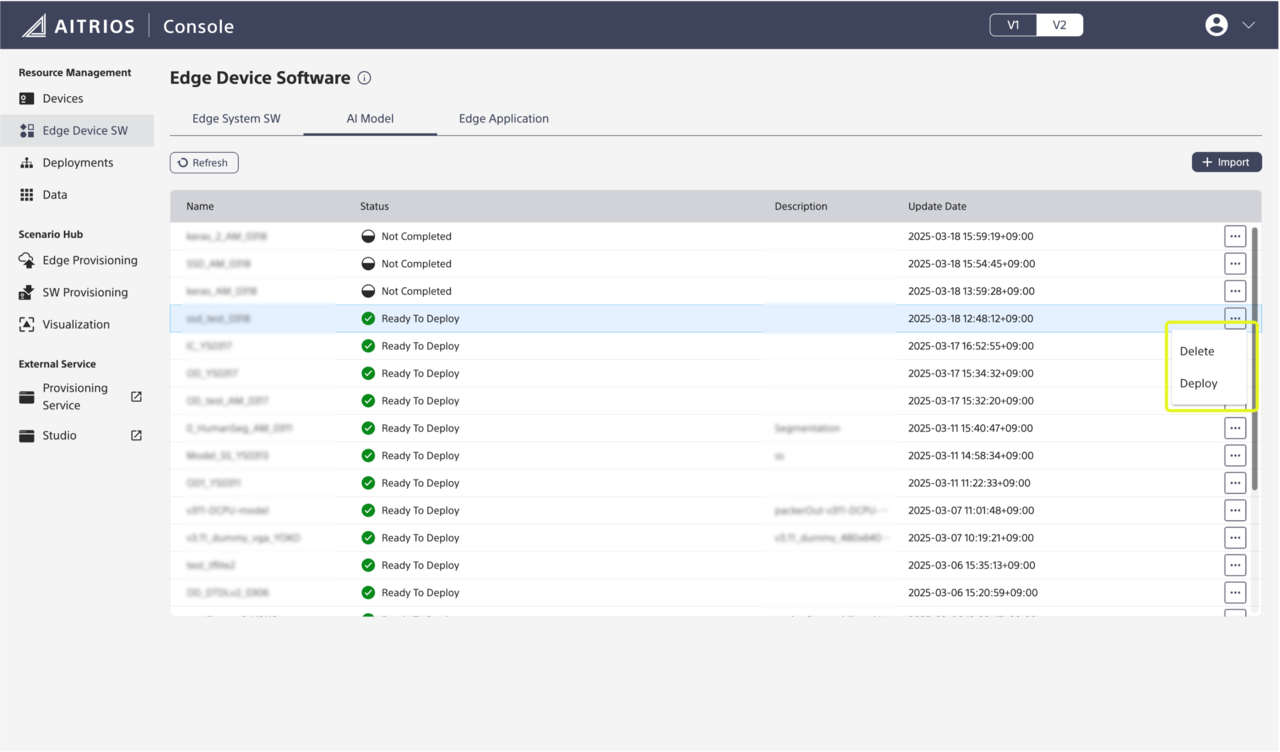The image size is (1280, 752).
Task: Click Not Completed status in 15:59:19 row
Action: [407, 236]
